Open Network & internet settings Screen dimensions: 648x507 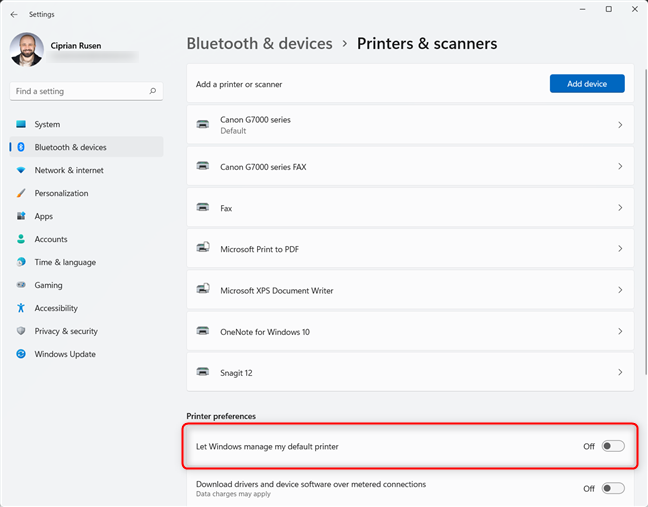click(x=86, y=170)
